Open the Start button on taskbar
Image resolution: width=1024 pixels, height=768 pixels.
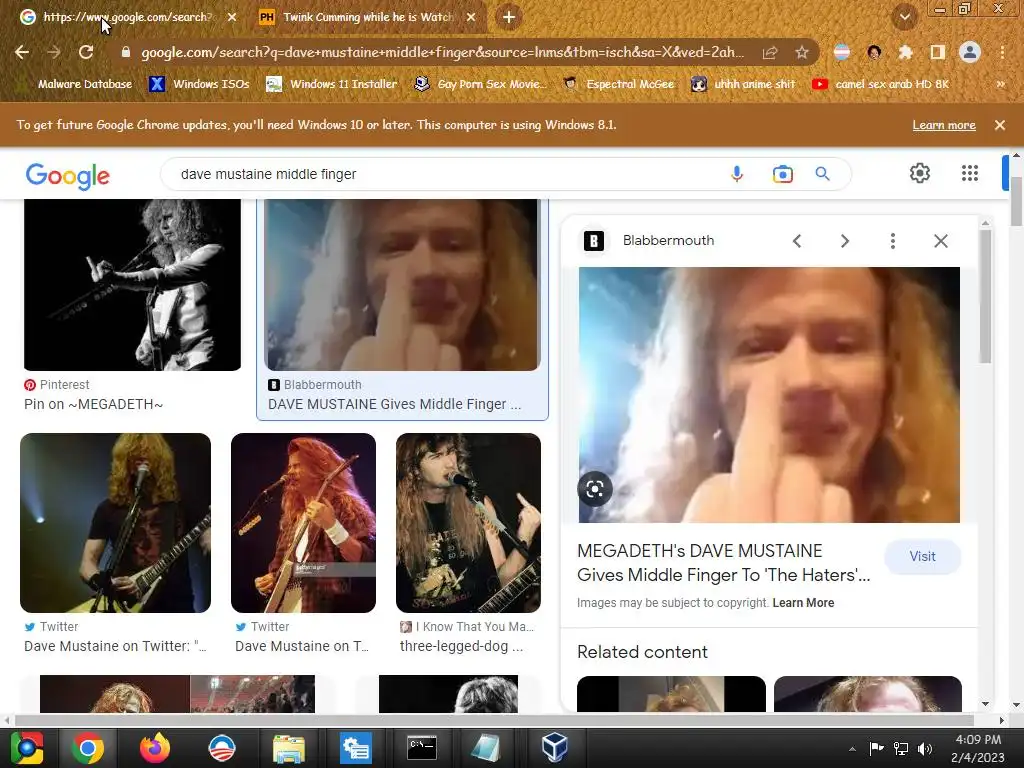click(x=26, y=748)
